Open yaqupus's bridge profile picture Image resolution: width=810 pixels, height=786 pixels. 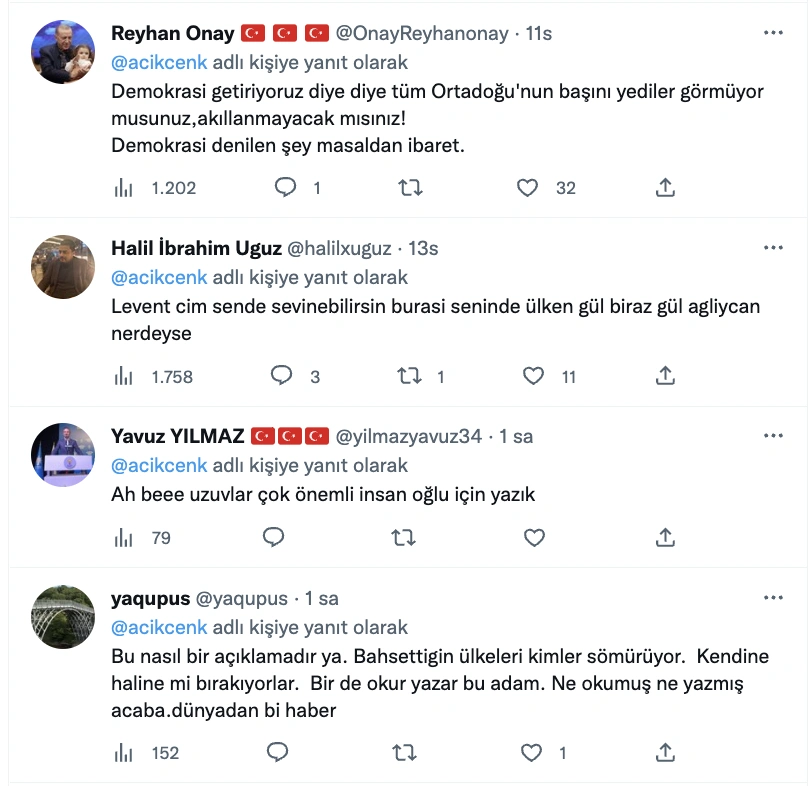click(x=65, y=618)
